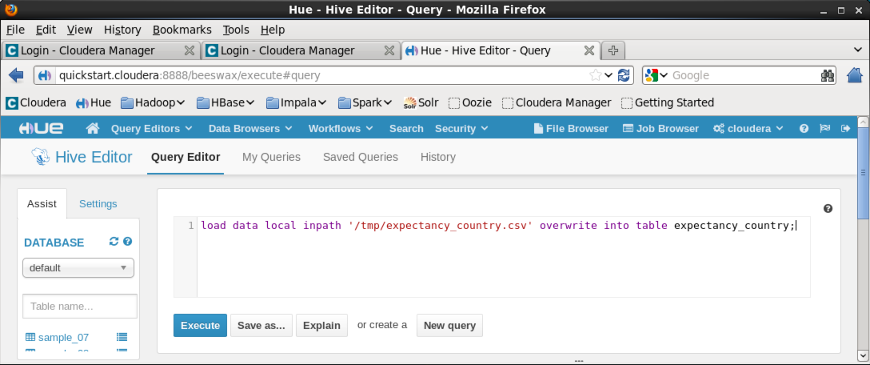Switch to the History tab in Hive Editor
This screenshot has height=365, width=870.
point(438,157)
